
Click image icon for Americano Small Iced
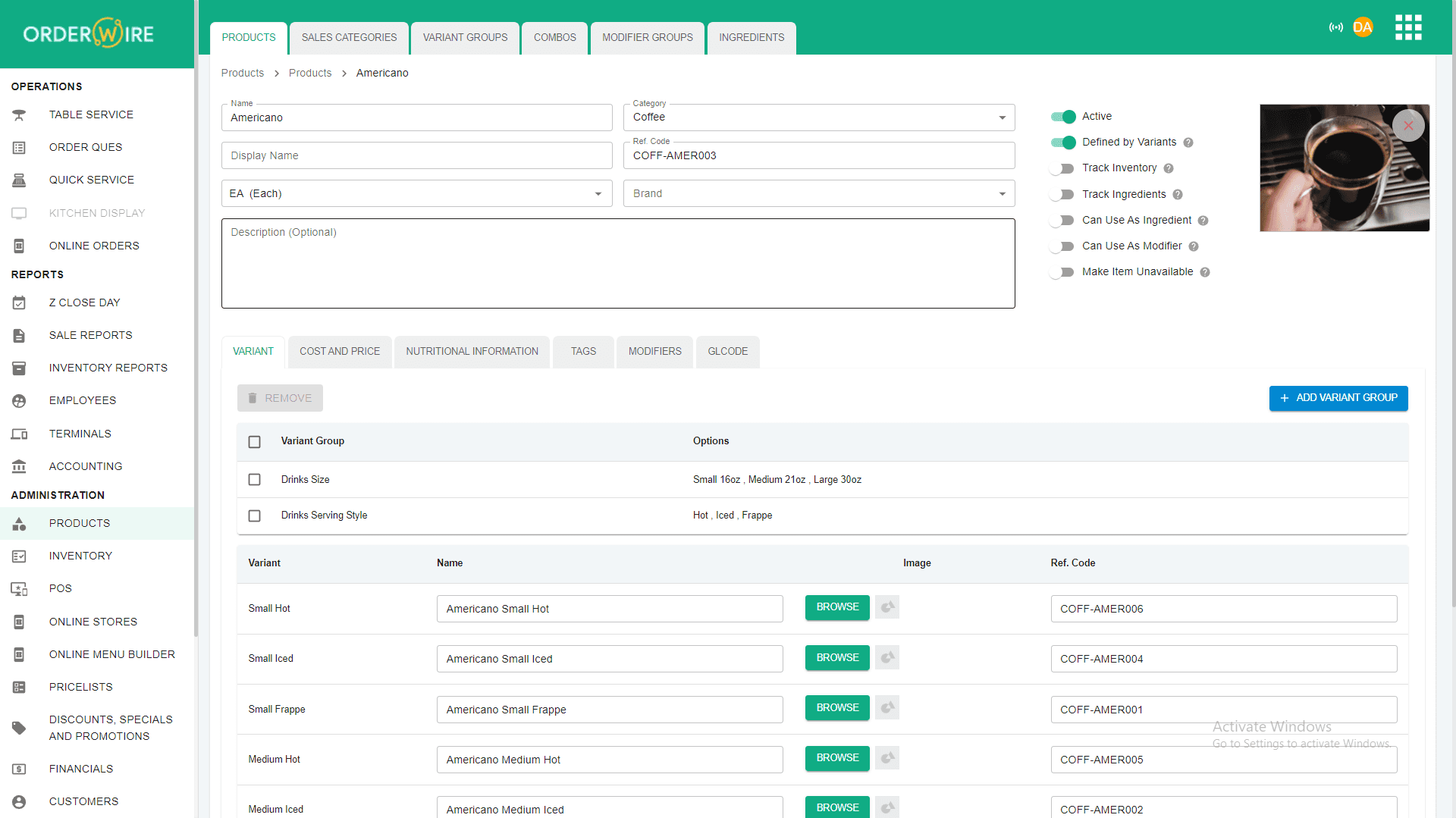click(887, 657)
